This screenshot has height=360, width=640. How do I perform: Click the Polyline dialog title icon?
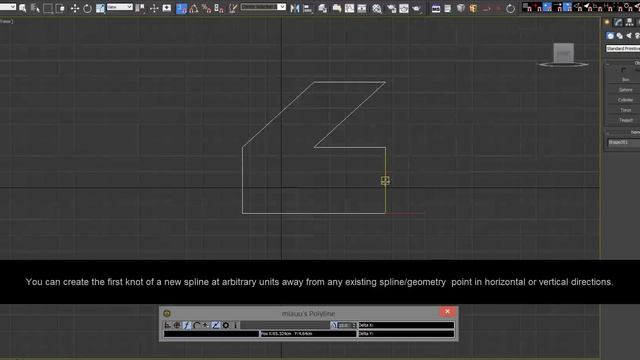tap(167, 313)
